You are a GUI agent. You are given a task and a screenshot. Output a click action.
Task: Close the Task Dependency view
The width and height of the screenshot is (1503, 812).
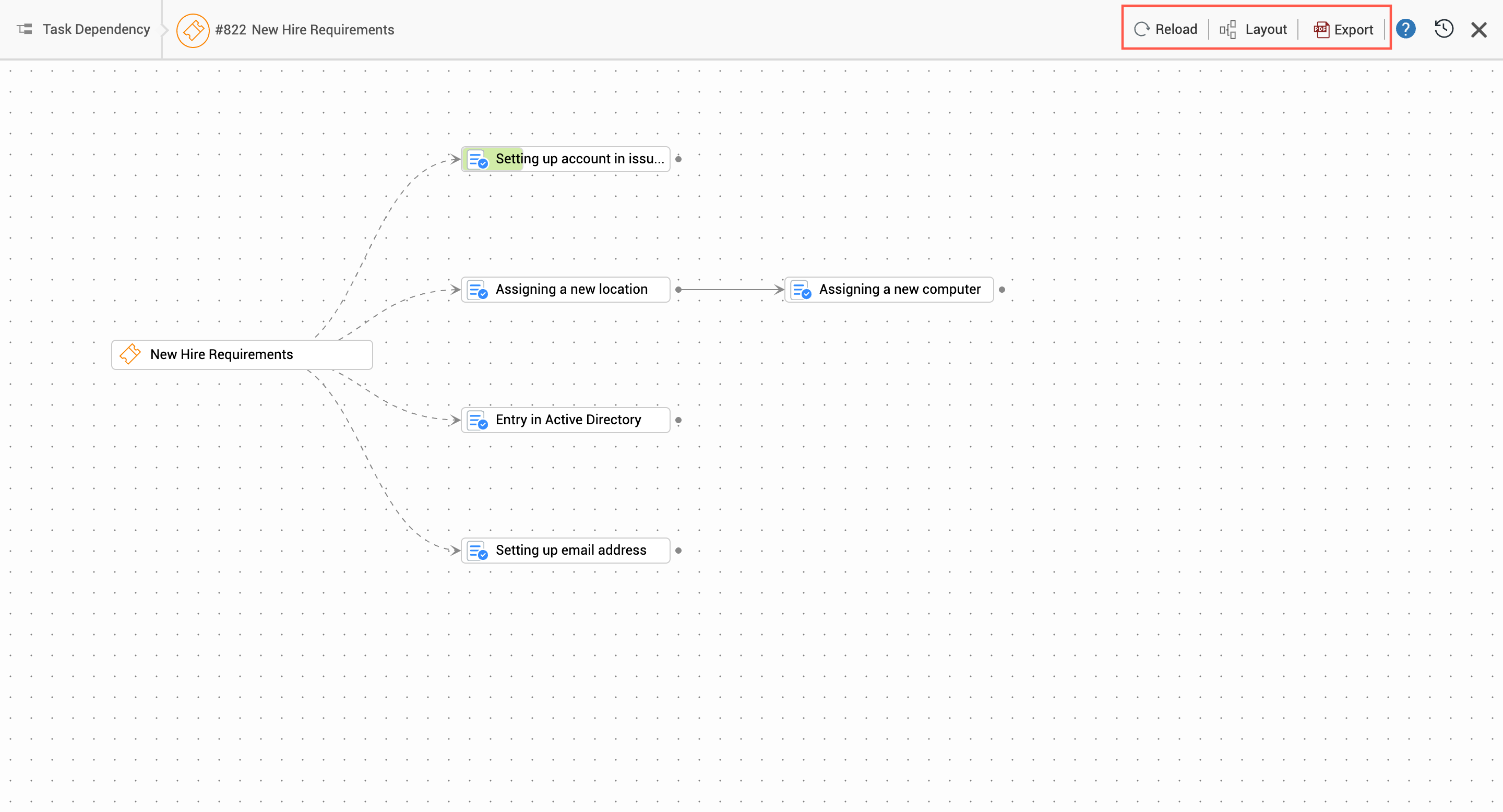click(1479, 30)
